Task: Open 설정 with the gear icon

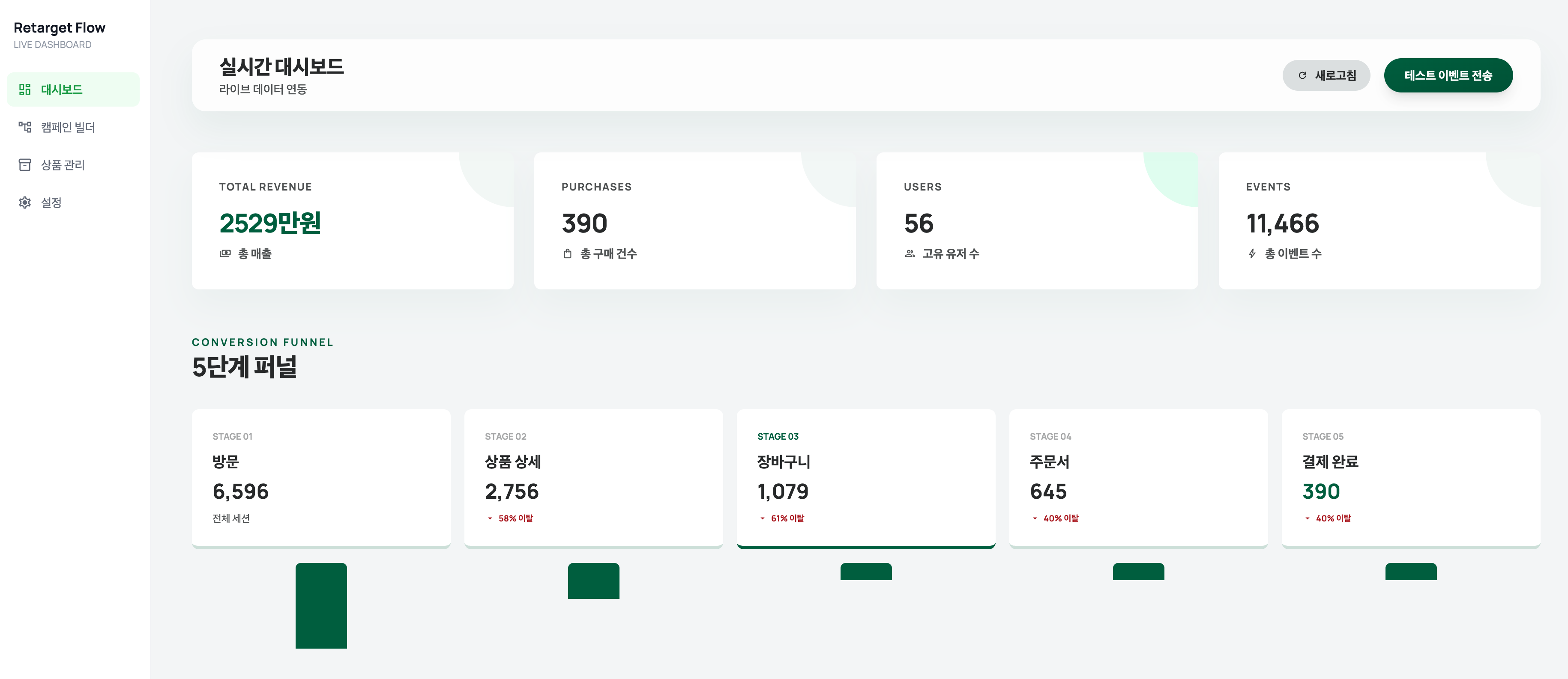Action: coord(25,202)
